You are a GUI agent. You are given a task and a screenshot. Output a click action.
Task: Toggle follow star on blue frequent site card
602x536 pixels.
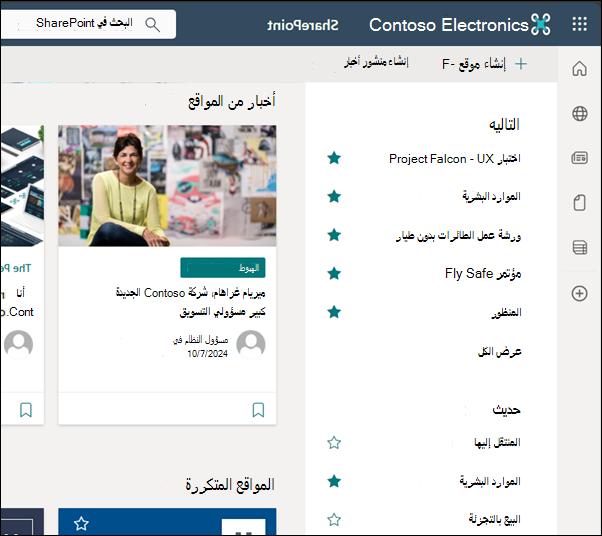(x=81, y=524)
